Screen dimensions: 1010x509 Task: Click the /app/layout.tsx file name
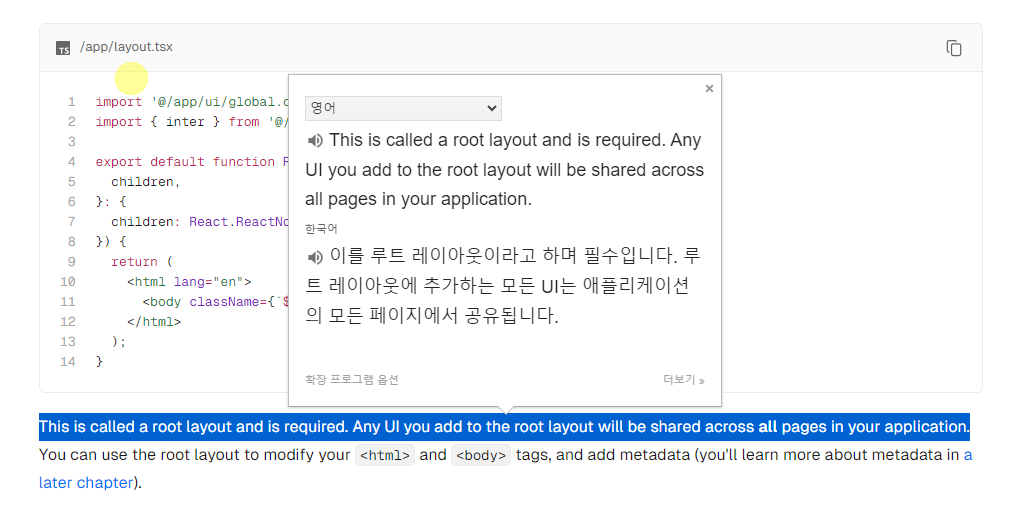click(x=126, y=47)
